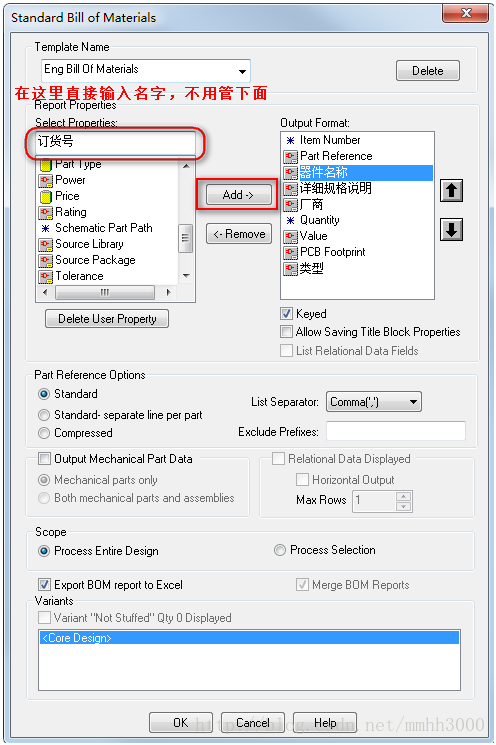Close the Standard Bill of Materials dialog
The image size is (496, 745).
pyautogui.click(x=466, y=13)
